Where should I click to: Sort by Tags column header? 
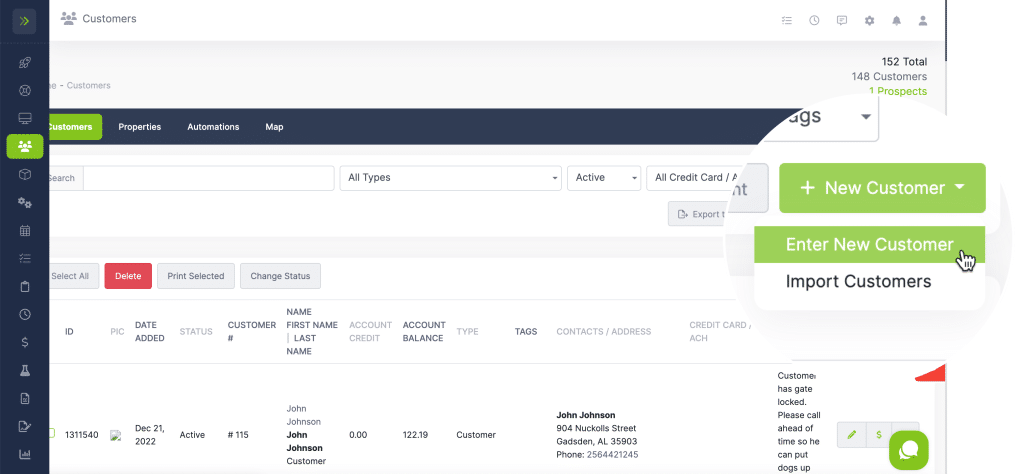pos(526,332)
